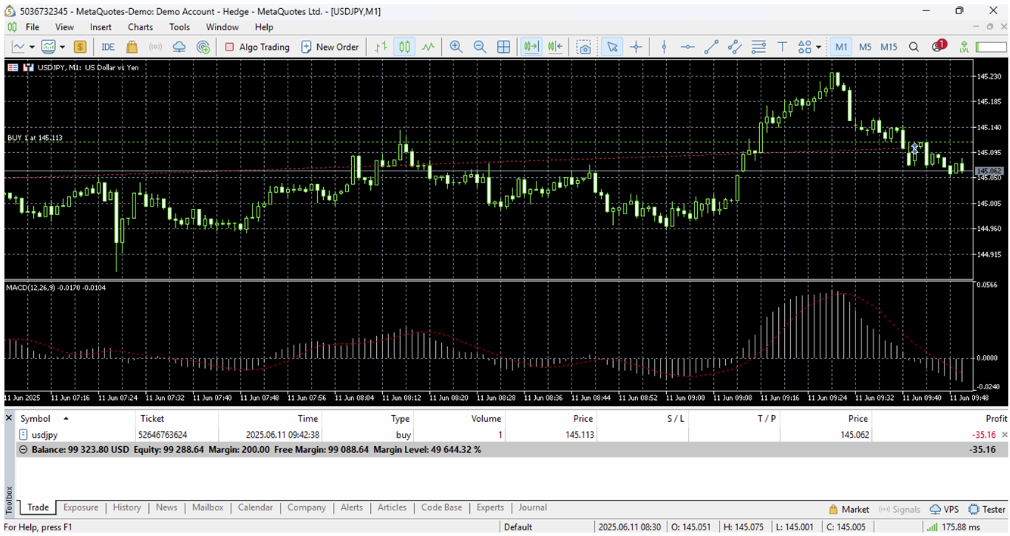
Task: Expand the objects shapes dropdown arrow
Action: tap(819, 47)
